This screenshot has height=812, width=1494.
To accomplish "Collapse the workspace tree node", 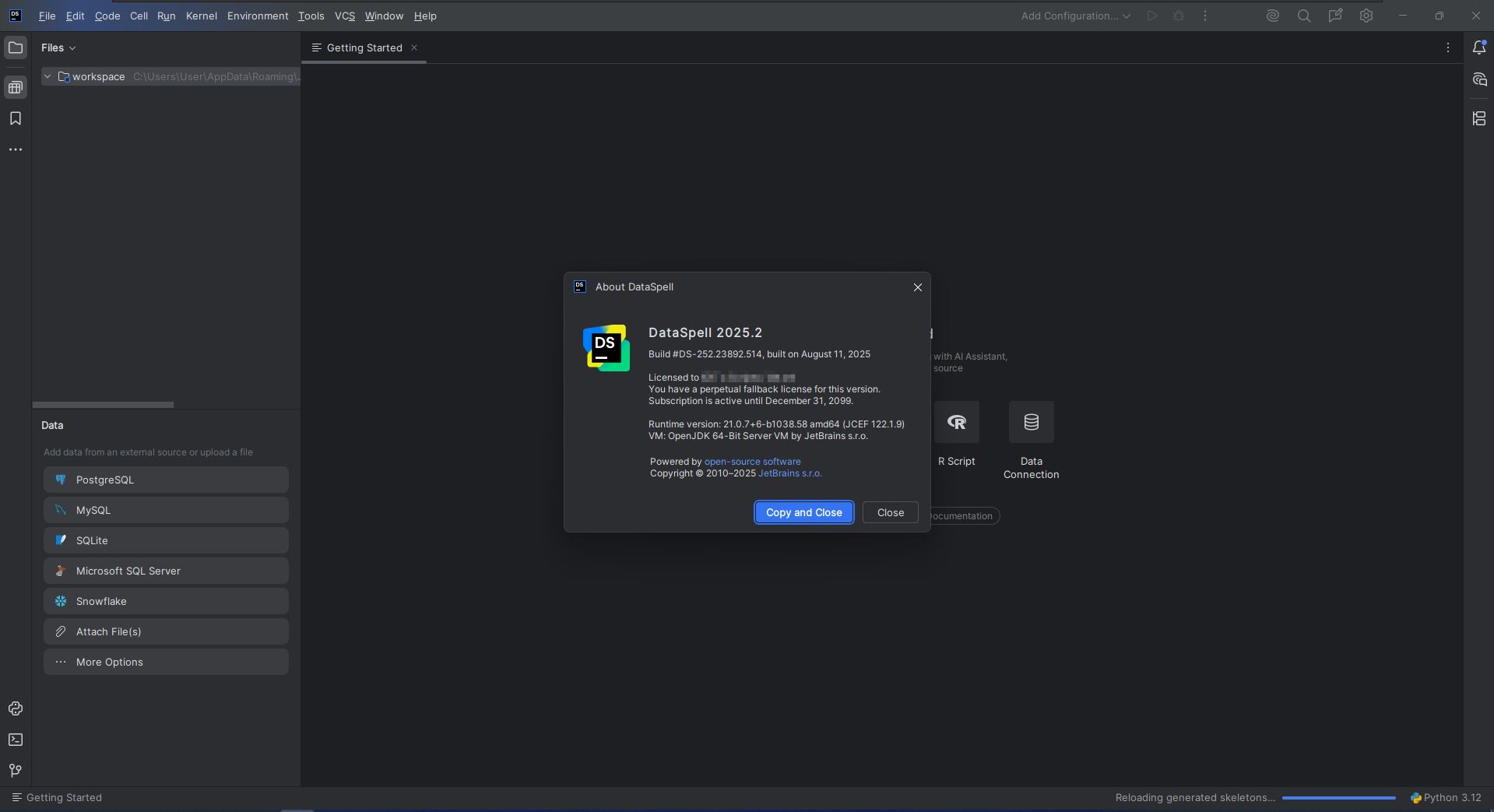I will pyautogui.click(x=47, y=76).
